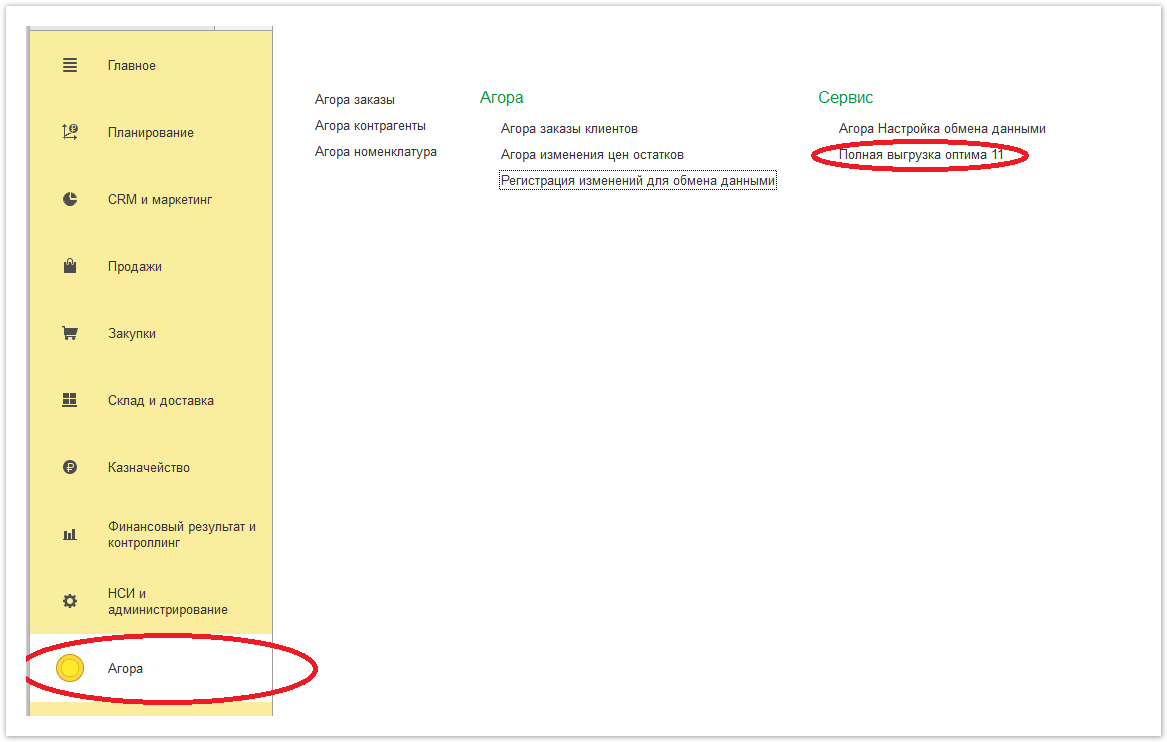Click the НСИ и администрирование gear icon

click(x=70, y=601)
